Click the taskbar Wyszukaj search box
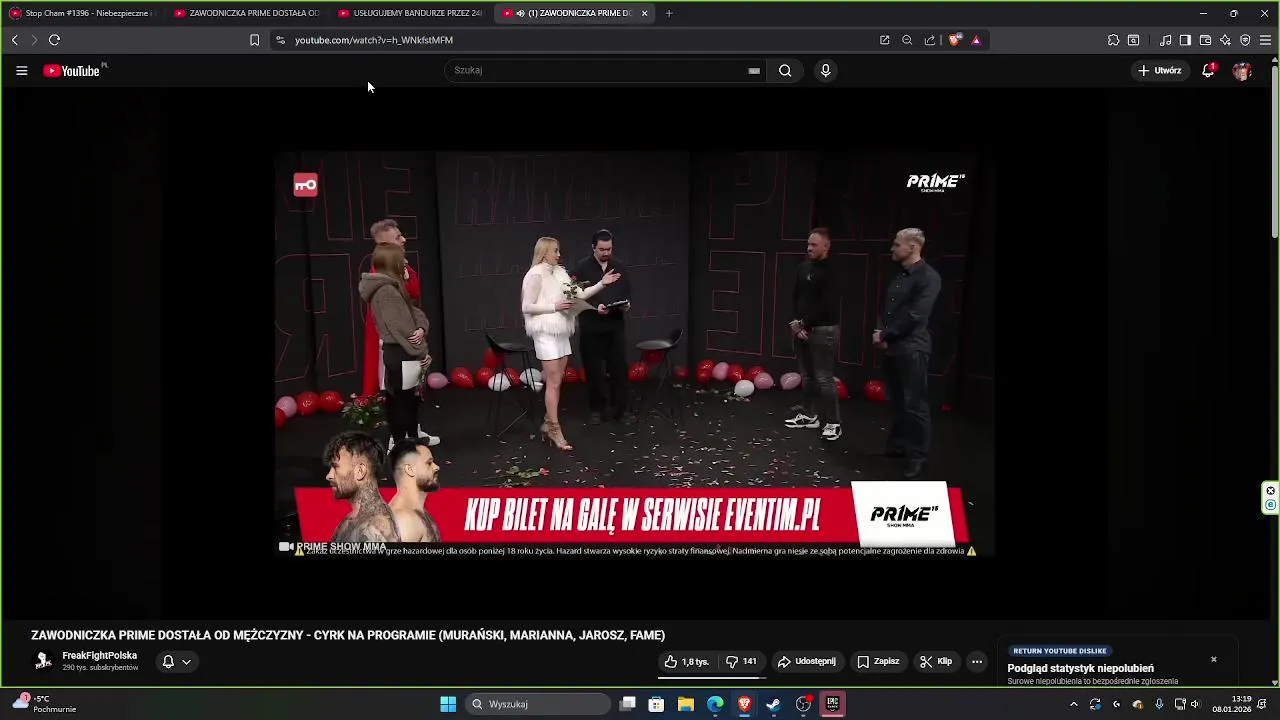Viewport: 1280px width, 720px height. pyautogui.click(x=538, y=704)
